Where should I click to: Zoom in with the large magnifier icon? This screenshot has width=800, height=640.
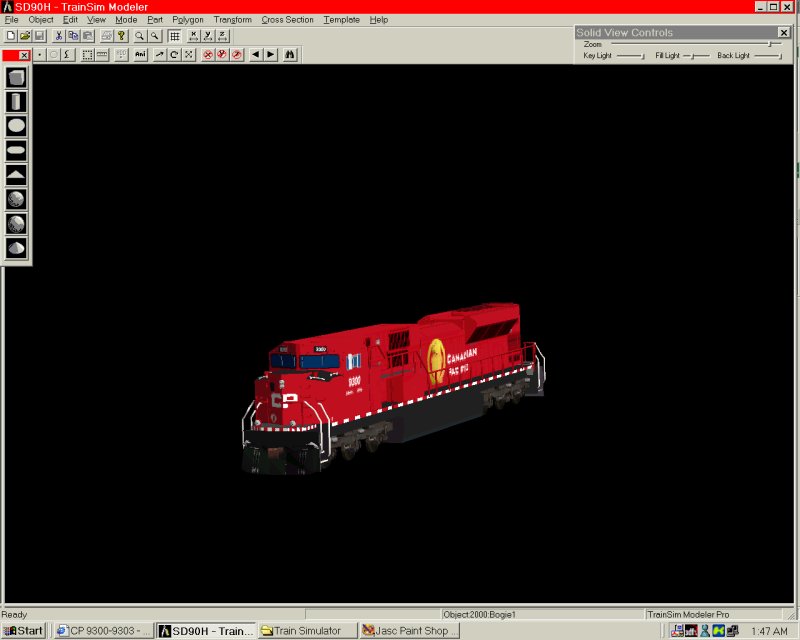[x=139, y=36]
